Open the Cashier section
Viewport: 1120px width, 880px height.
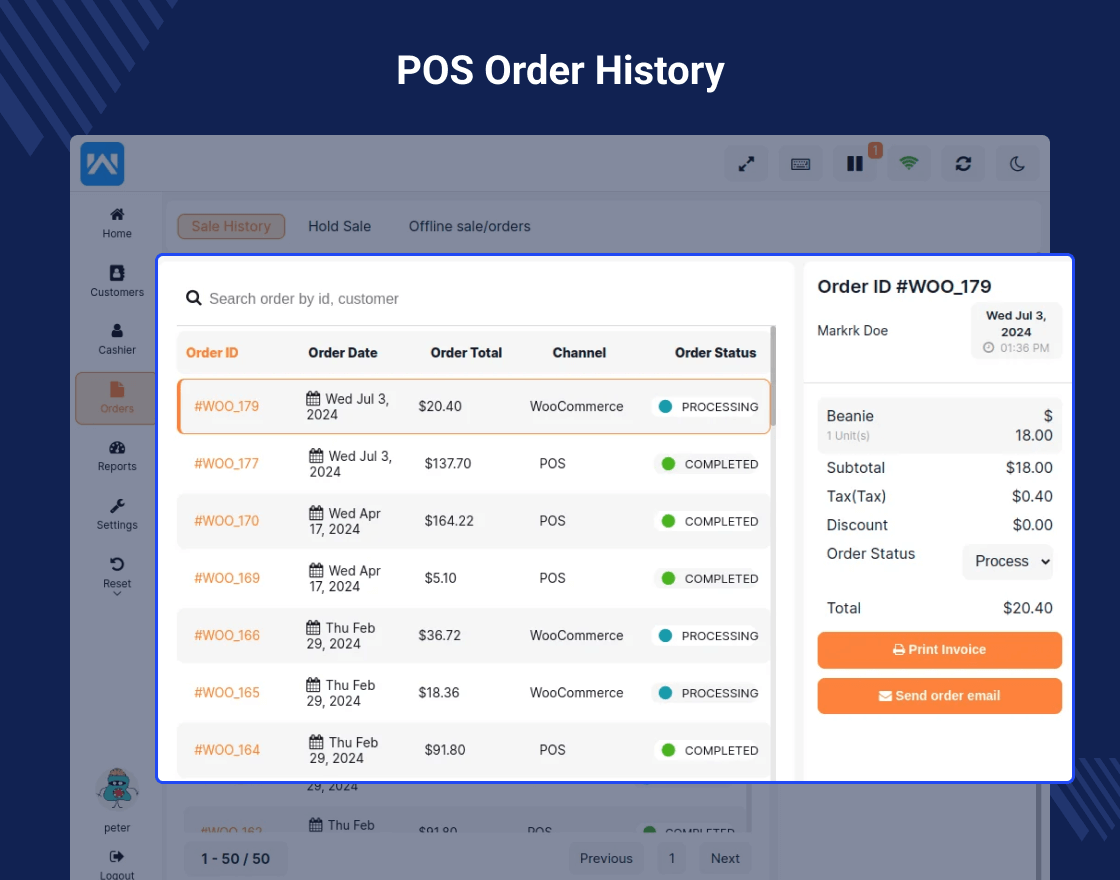pyautogui.click(x=116, y=337)
